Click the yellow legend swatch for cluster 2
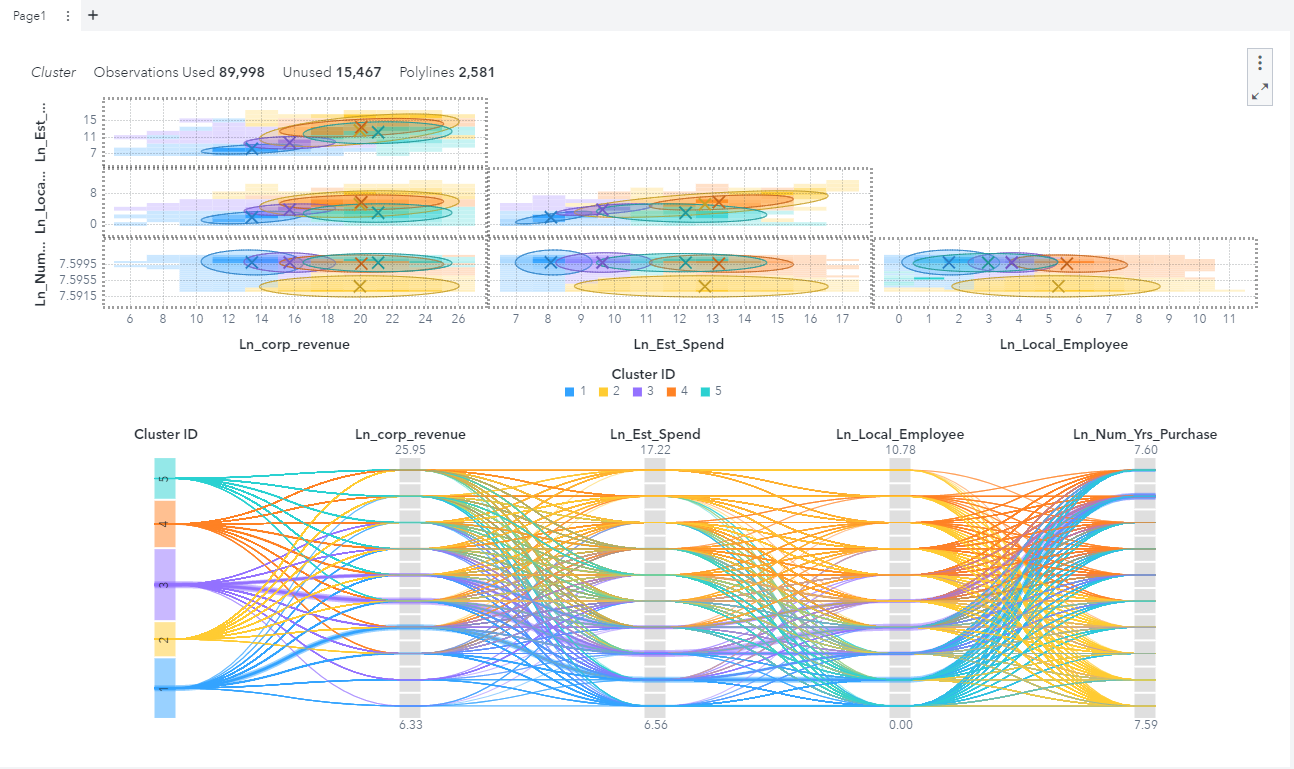Viewport: 1294px width, 769px height. [x=603, y=391]
